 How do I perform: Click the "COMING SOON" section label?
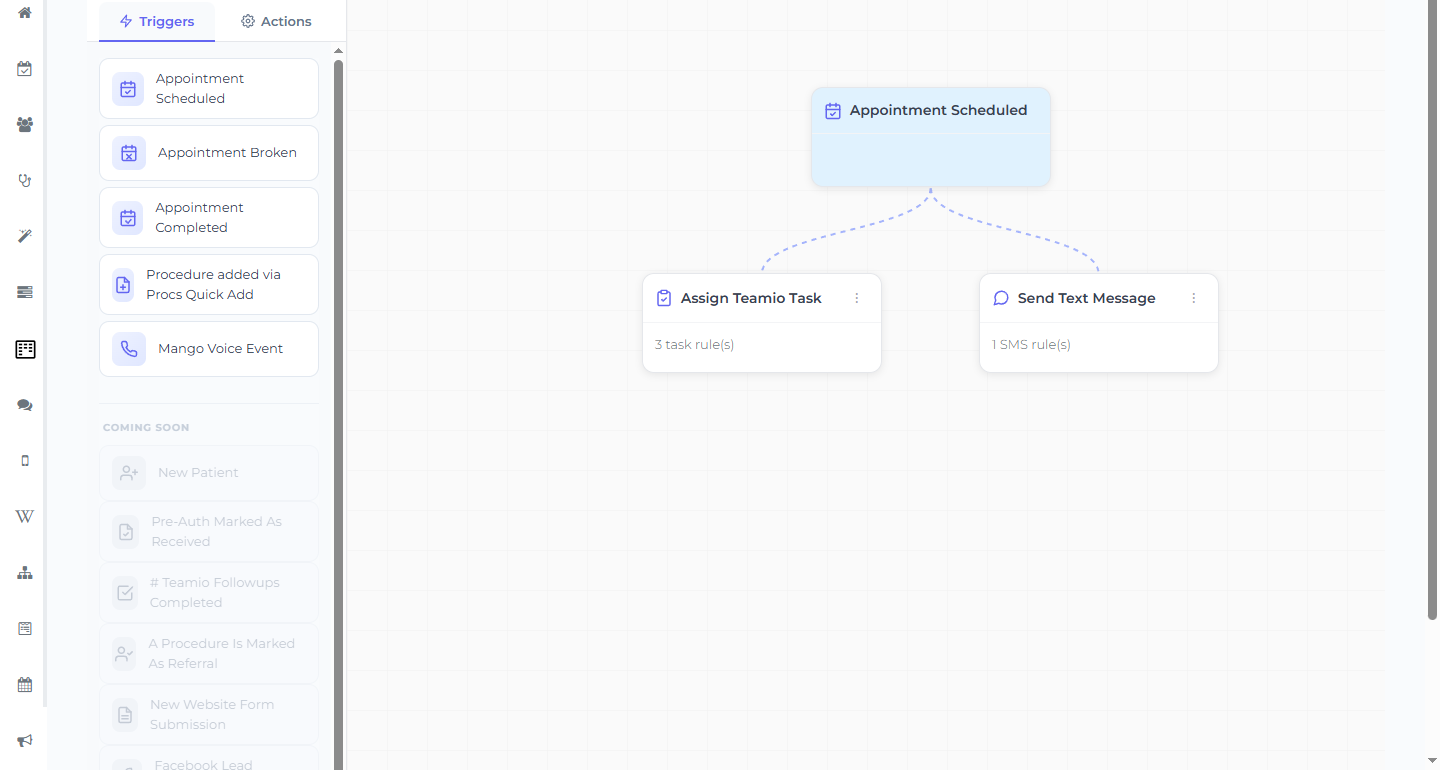coord(146,428)
